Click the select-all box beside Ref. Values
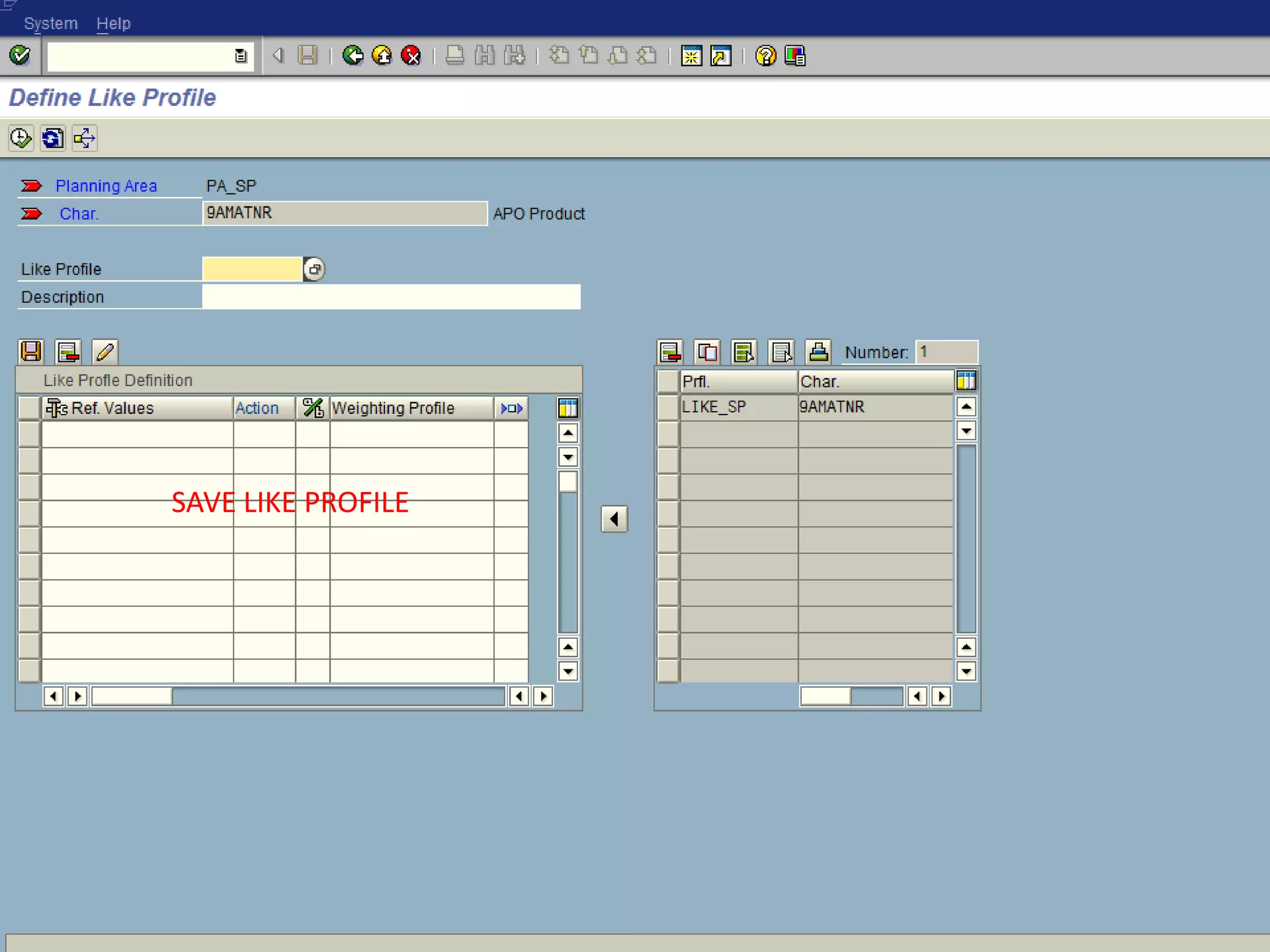Image resolution: width=1270 pixels, height=952 pixels. pyautogui.click(x=29, y=408)
